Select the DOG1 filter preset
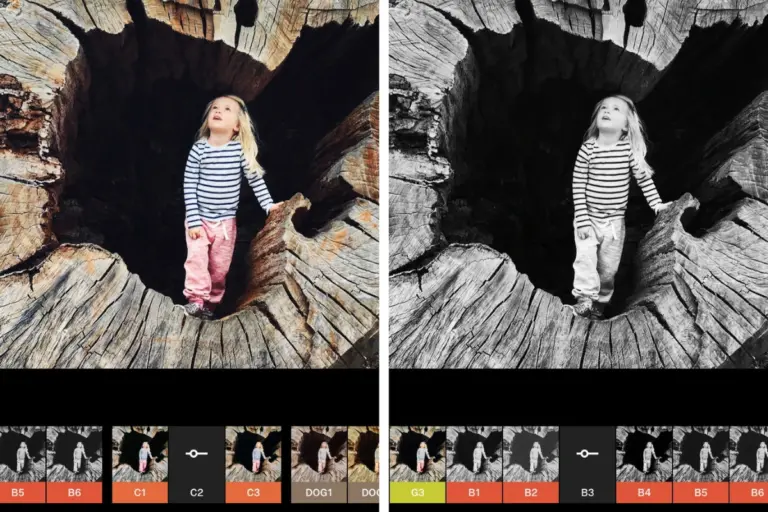768x512 pixels. [x=319, y=464]
